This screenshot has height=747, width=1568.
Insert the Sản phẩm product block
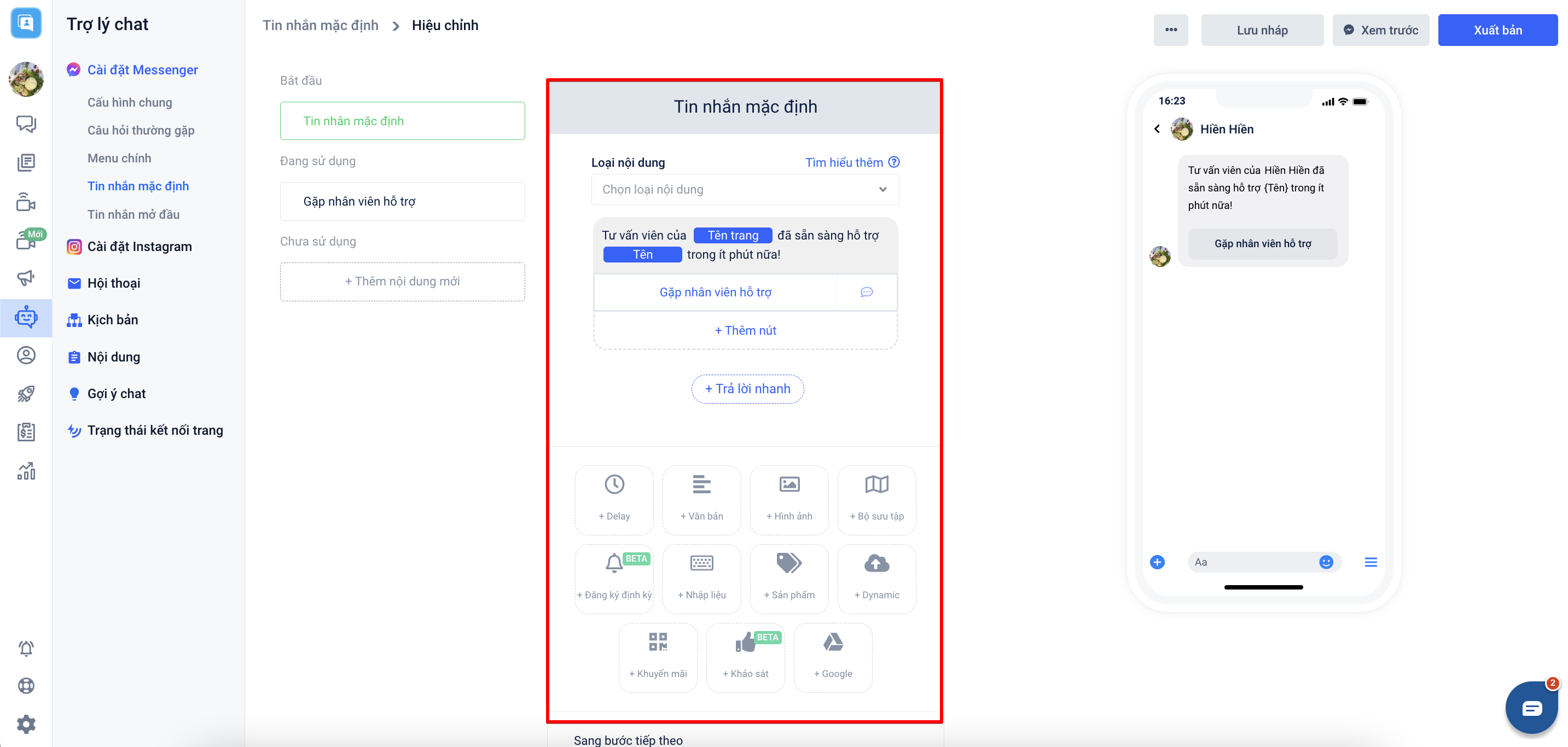(x=789, y=578)
